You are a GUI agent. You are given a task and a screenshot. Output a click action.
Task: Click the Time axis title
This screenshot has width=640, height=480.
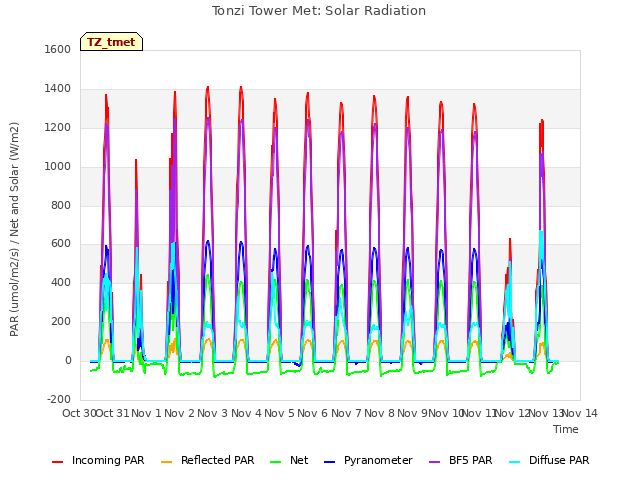[566, 429]
